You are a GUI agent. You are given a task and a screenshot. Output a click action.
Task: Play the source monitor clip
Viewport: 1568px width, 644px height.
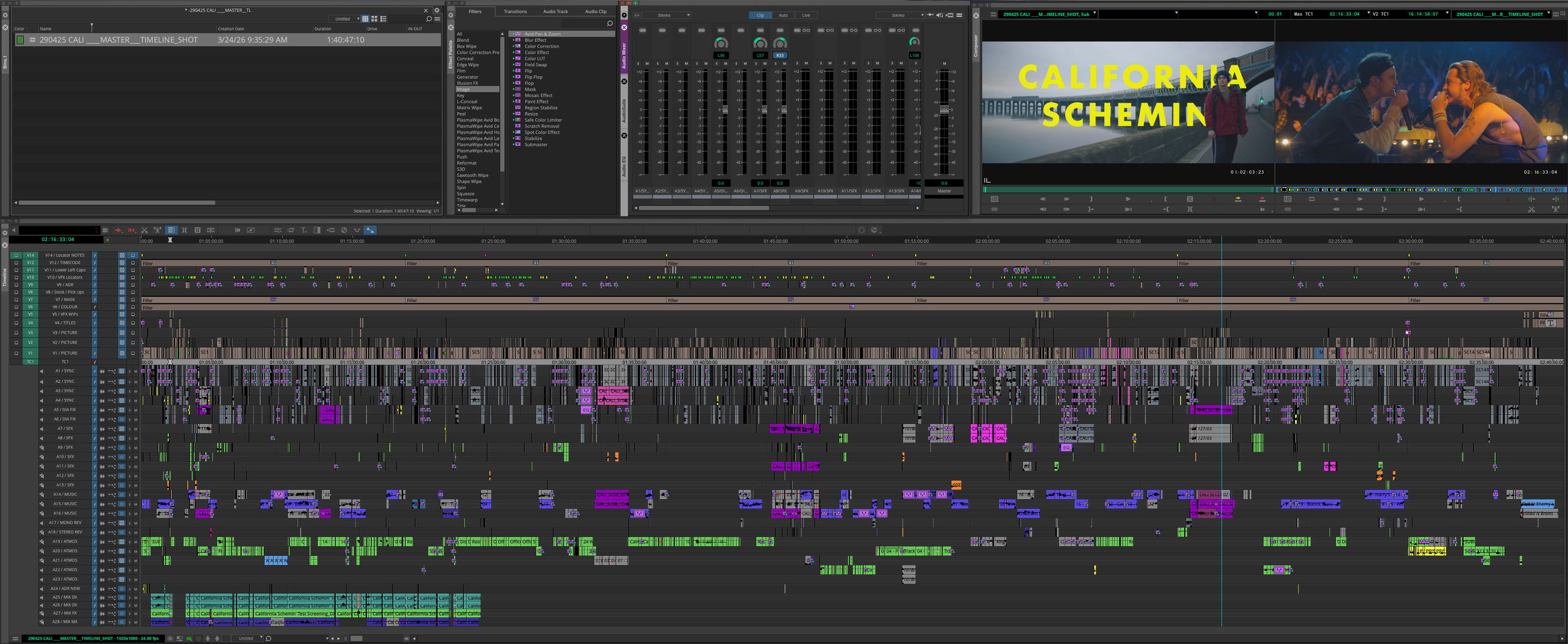click(1128, 199)
